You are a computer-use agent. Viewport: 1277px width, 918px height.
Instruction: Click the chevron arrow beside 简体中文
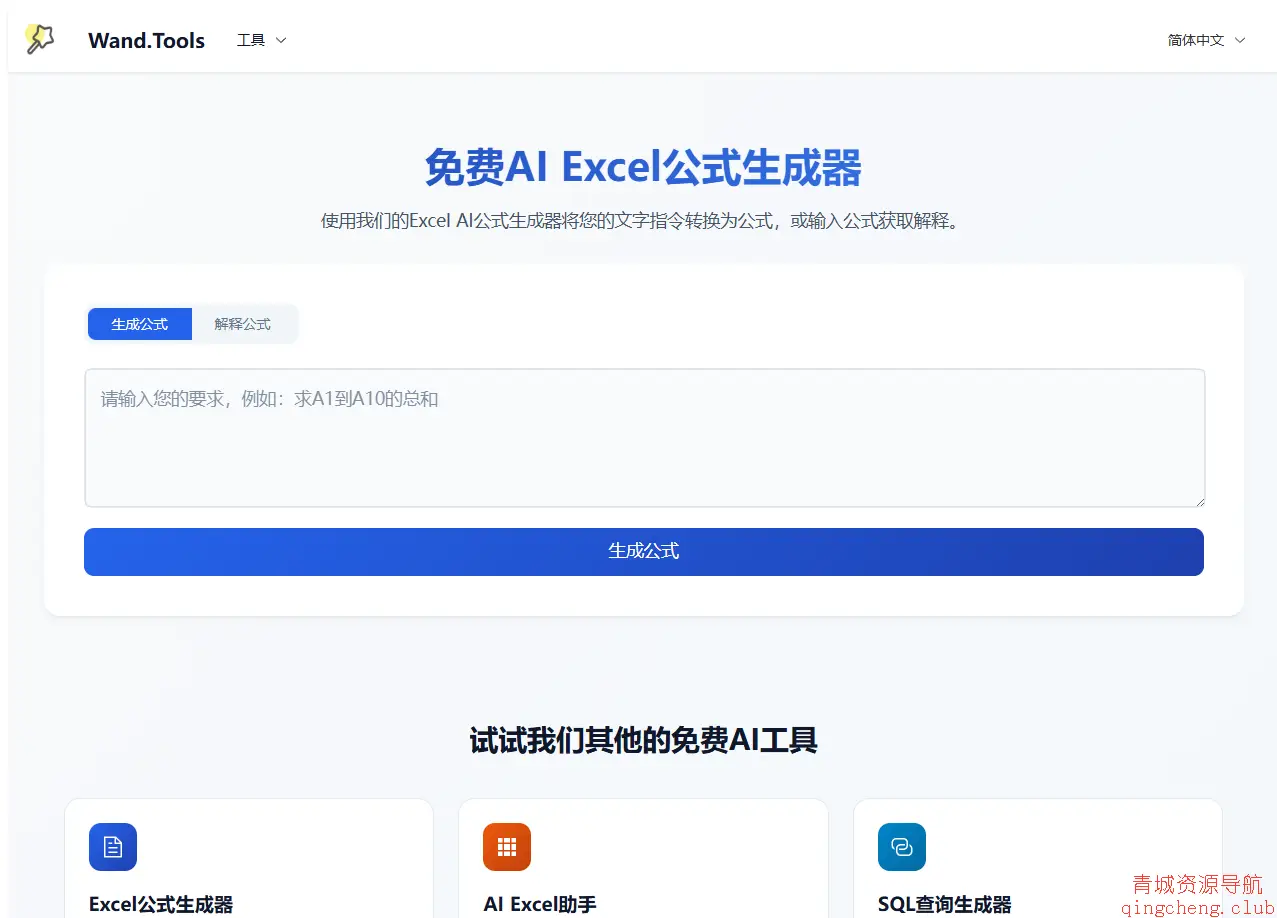tap(1240, 40)
